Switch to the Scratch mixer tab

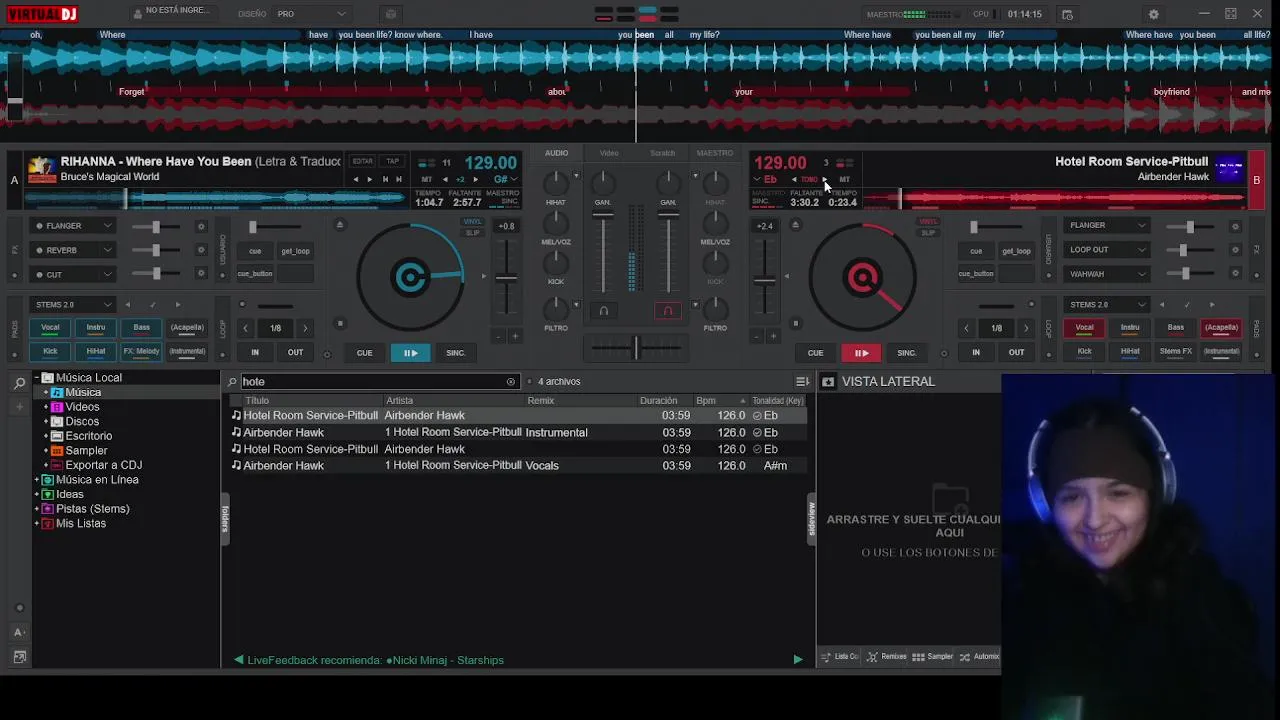click(662, 153)
